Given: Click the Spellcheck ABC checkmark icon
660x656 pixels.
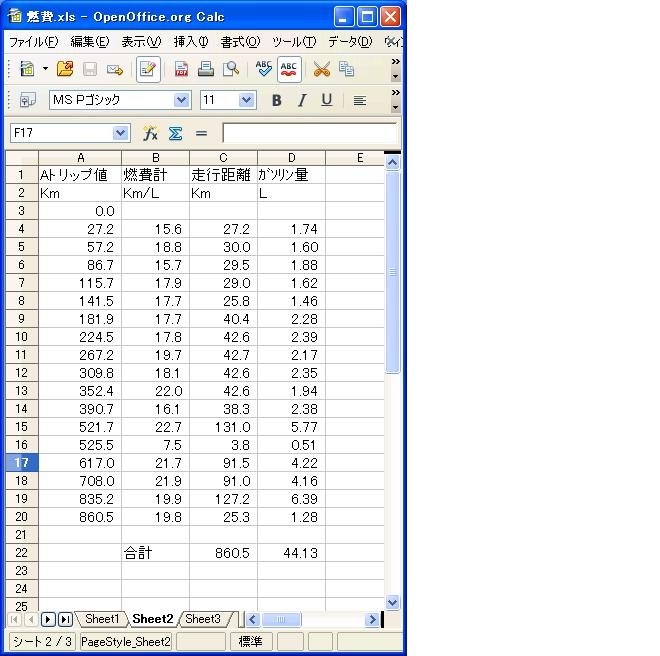Looking at the screenshot, I should tap(264, 69).
